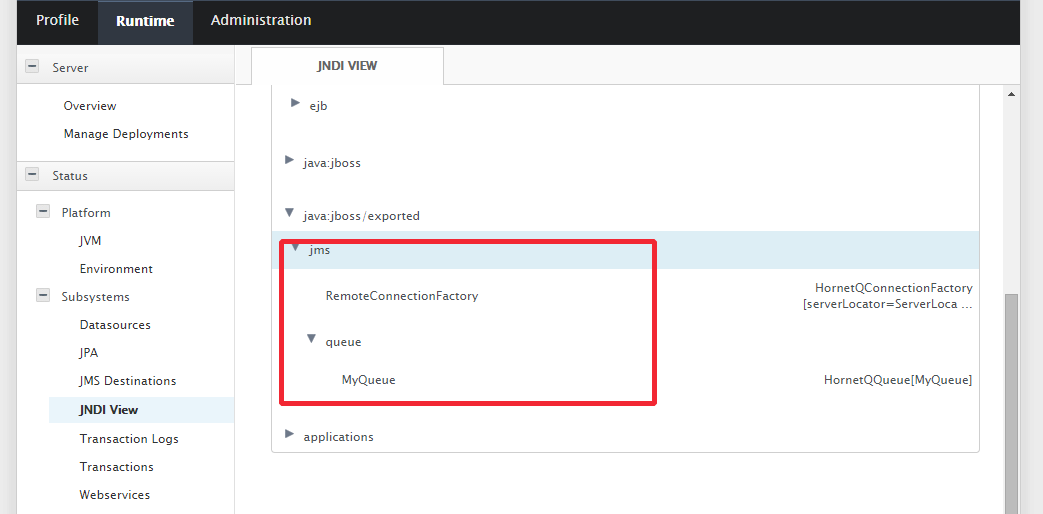Select the applications label
Image resolution: width=1043 pixels, height=514 pixels.
[338, 437]
